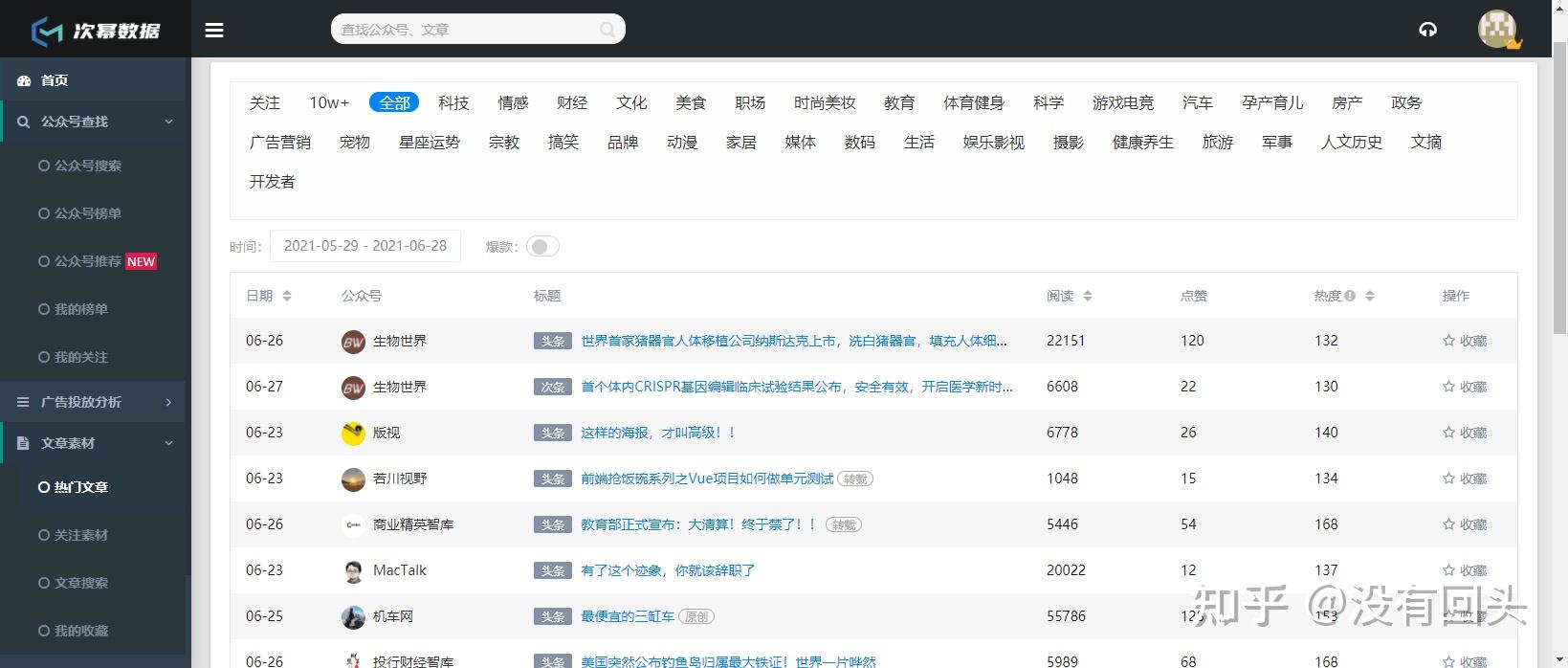Select the 开发者 category filter
The width and height of the screenshot is (1568, 668).
273,181
